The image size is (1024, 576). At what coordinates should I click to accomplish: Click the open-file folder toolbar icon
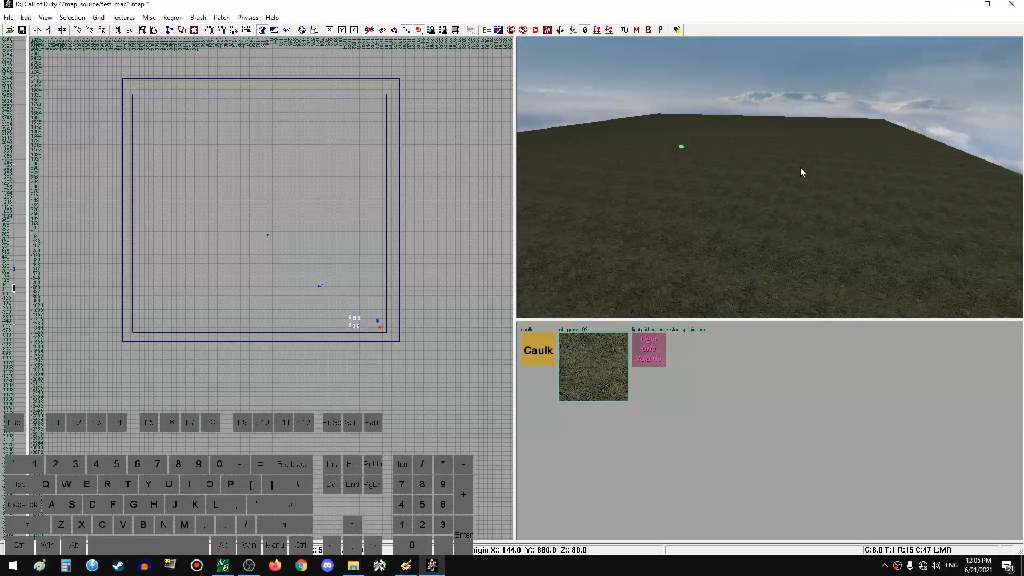[10, 30]
